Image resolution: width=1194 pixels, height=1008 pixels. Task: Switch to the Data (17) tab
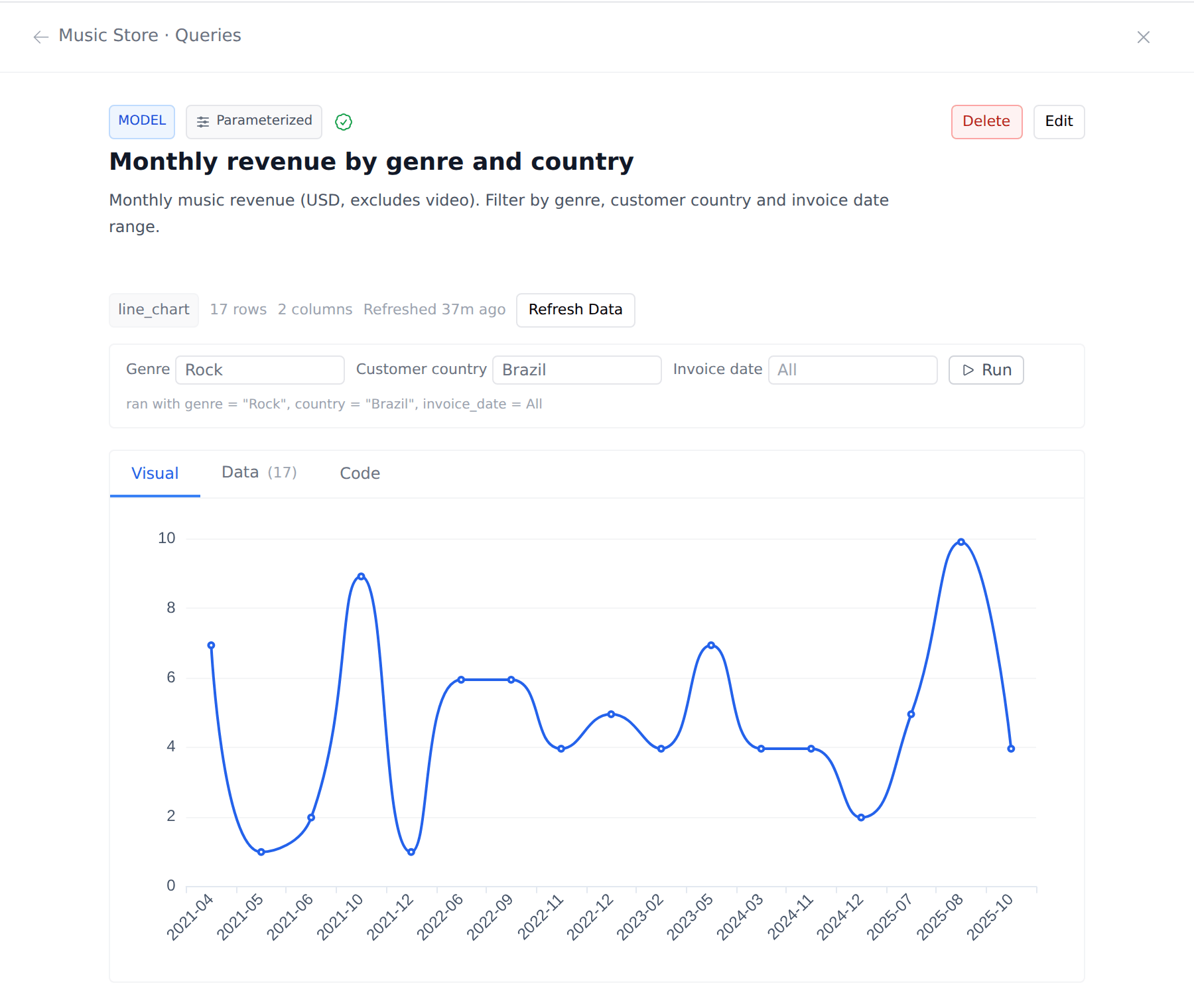point(259,473)
